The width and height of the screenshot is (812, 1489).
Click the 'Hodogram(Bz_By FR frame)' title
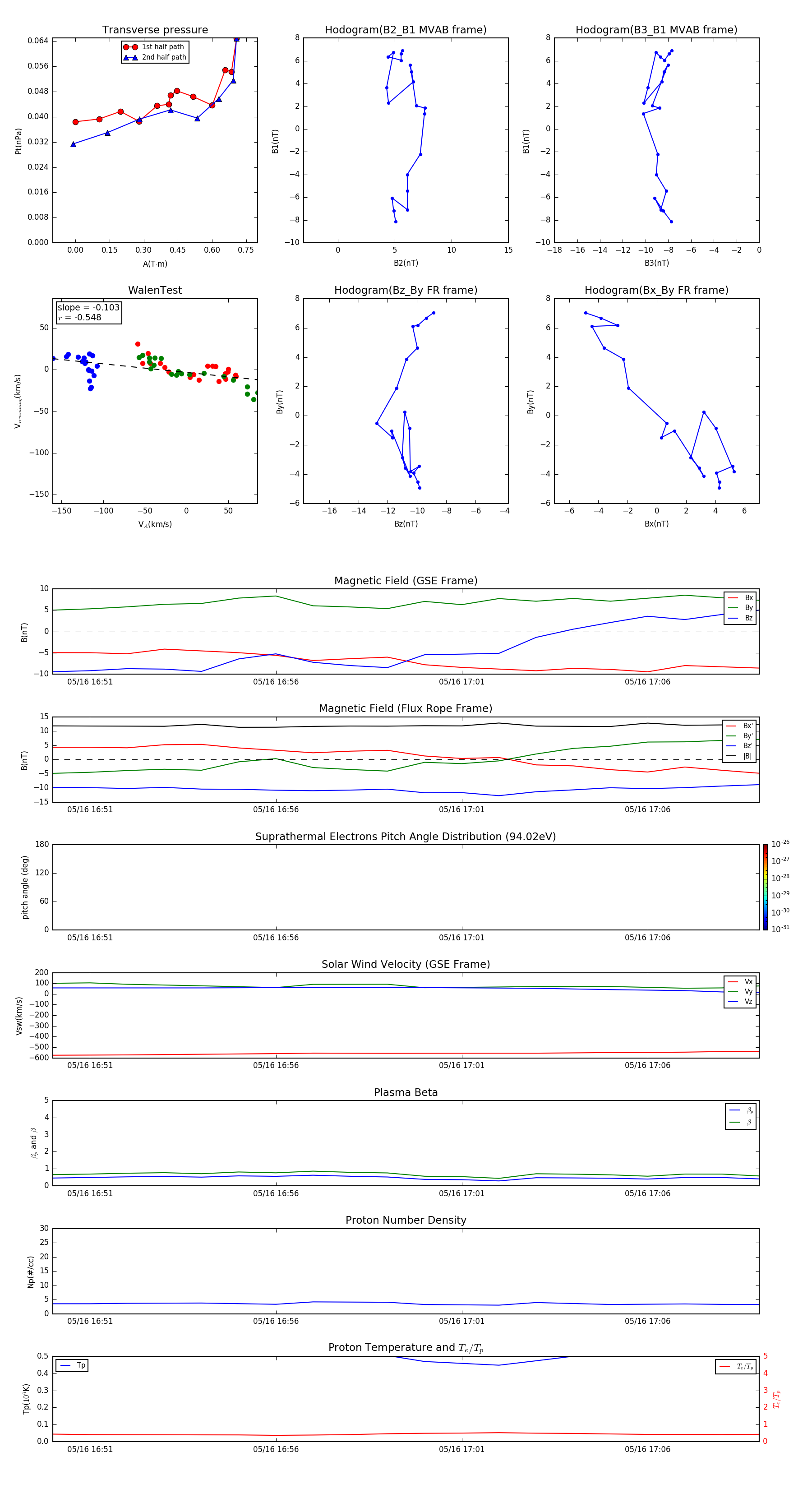click(x=406, y=290)
